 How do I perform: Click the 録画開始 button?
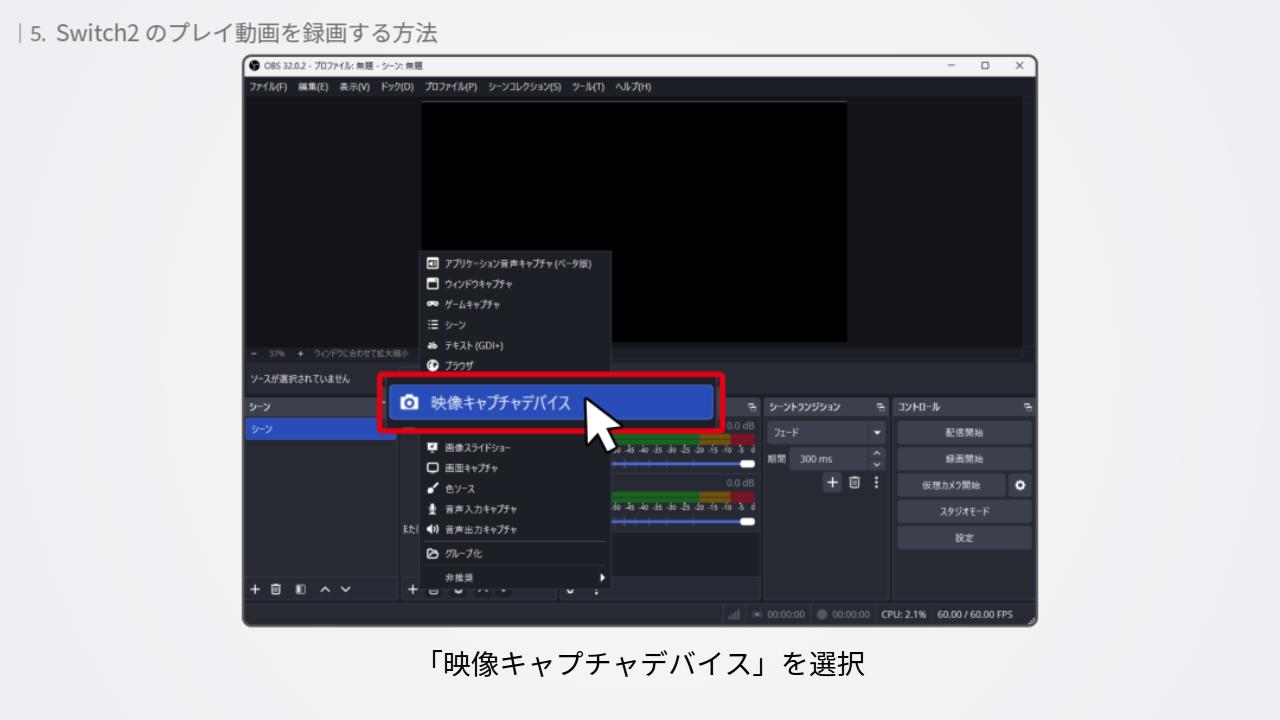963,459
